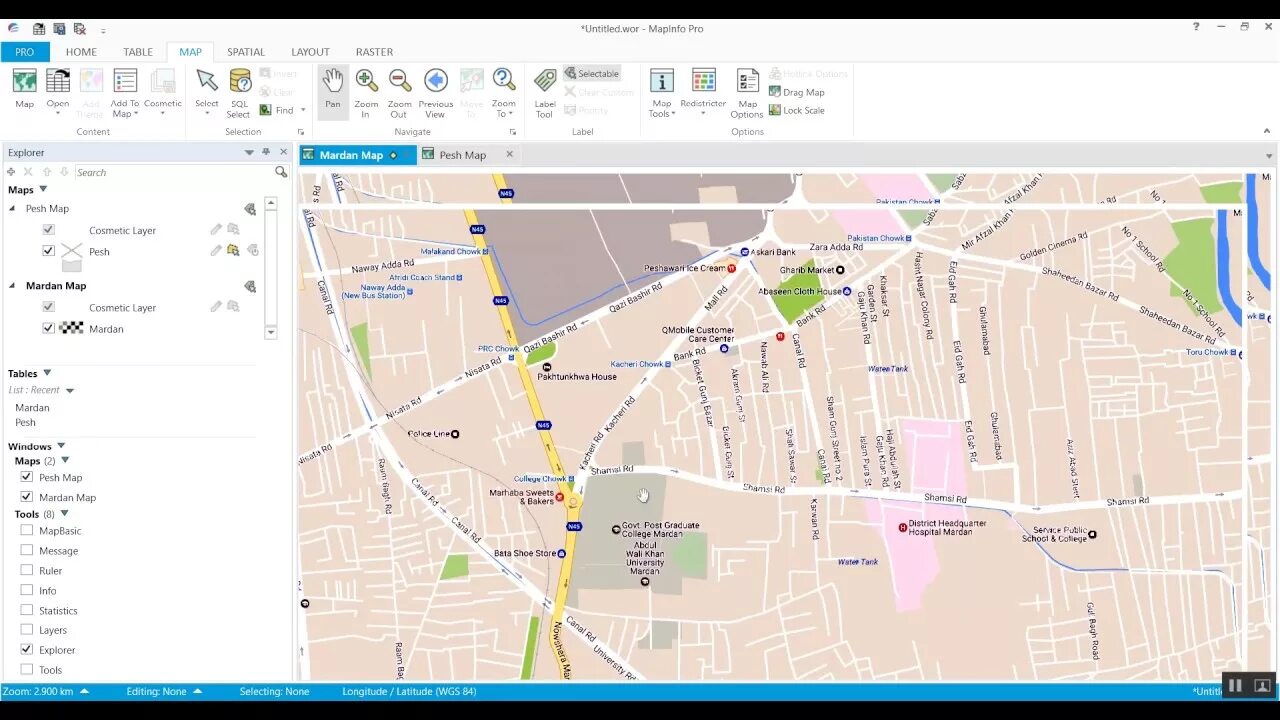Activate the Pan hand tool
The height and width of the screenshot is (720, 1280).
(x=333, y=81)
